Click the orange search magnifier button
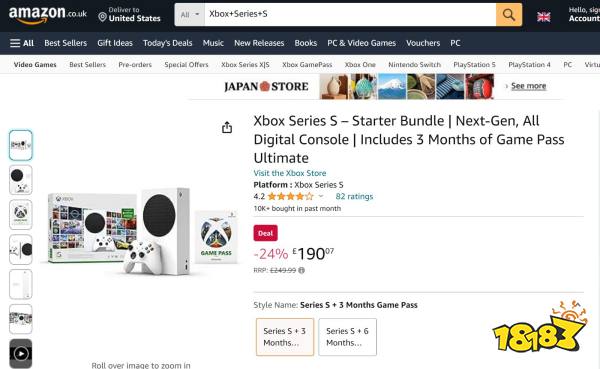This screenshot has width=600, height=369. click(509, 15)
